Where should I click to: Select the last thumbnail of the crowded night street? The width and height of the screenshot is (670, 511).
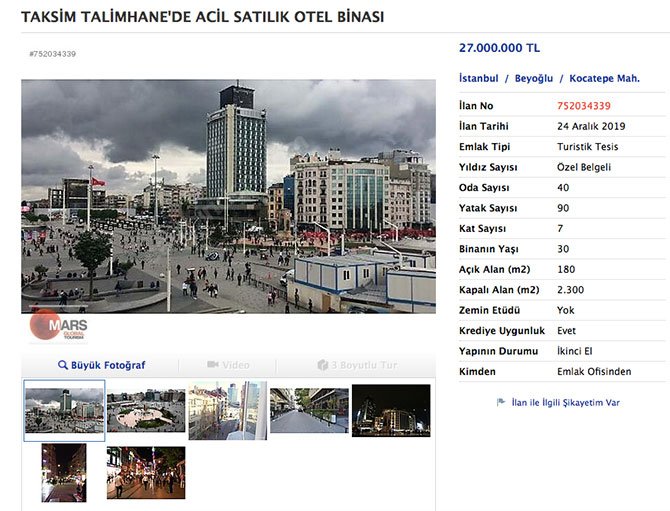[x=146, y=472]
